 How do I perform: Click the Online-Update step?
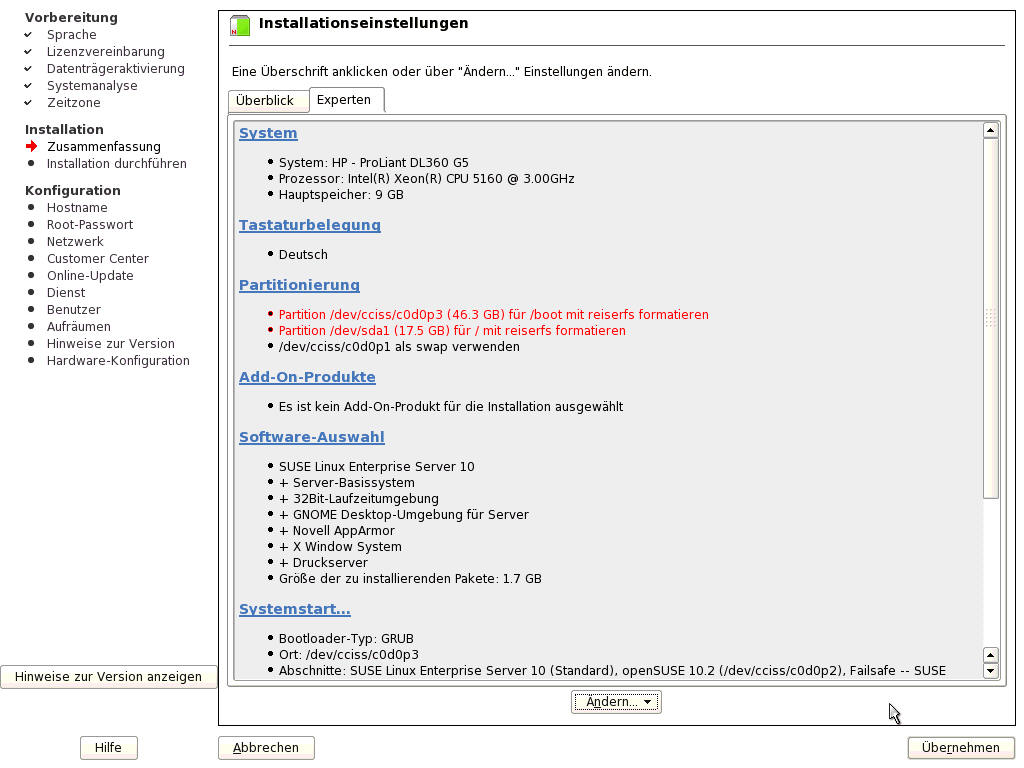tap(90, 276)
